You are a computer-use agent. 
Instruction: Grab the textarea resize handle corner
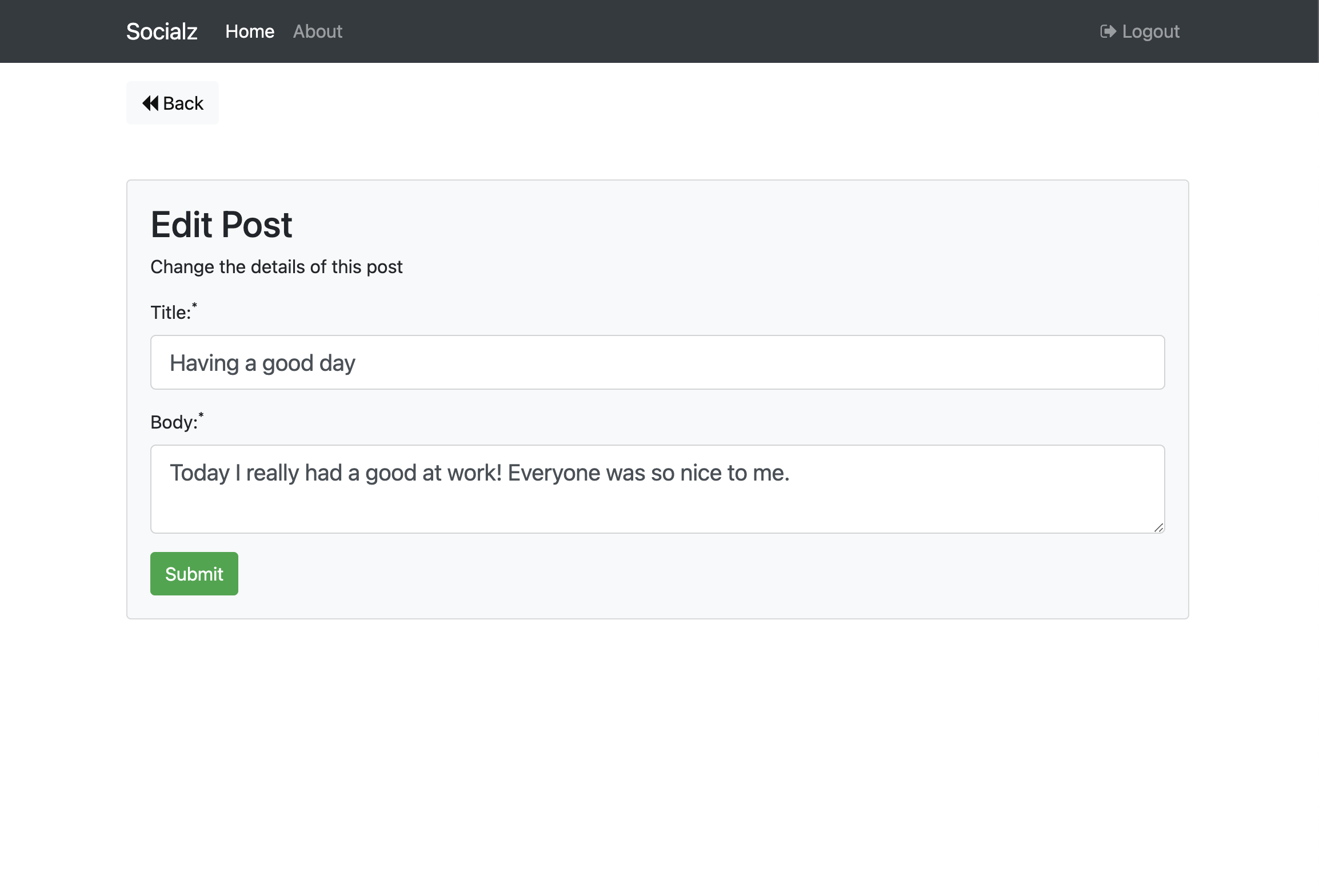1158,527
